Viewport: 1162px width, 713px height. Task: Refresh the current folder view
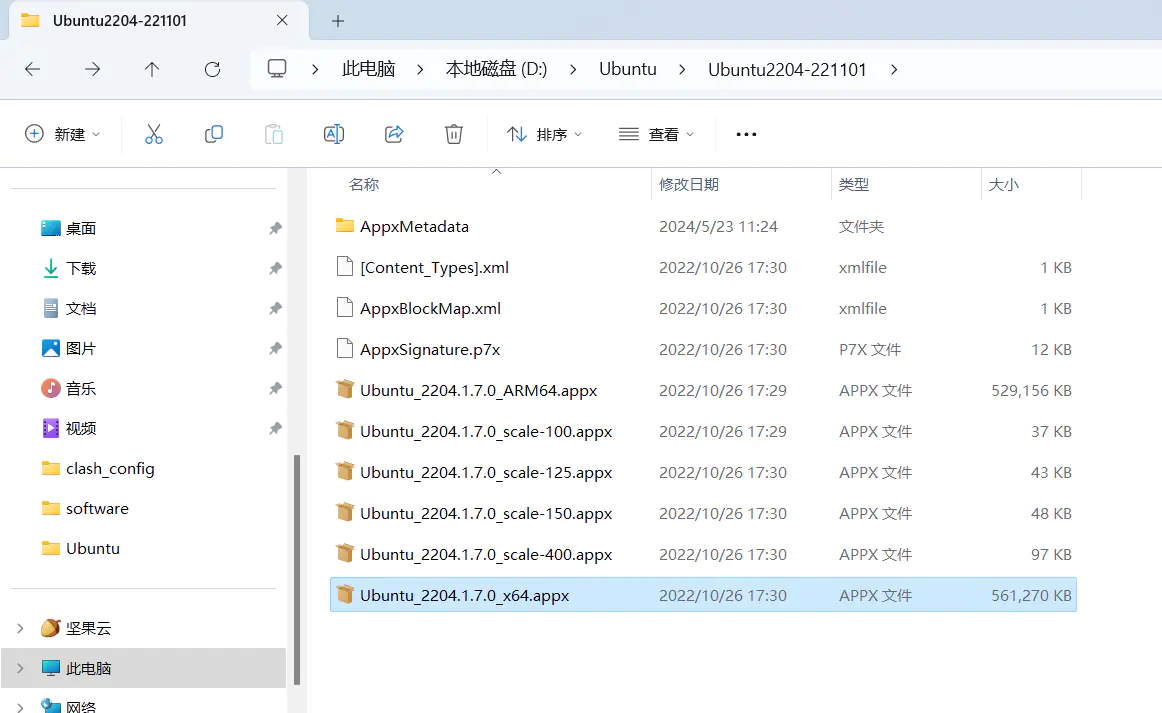(213, 70)
